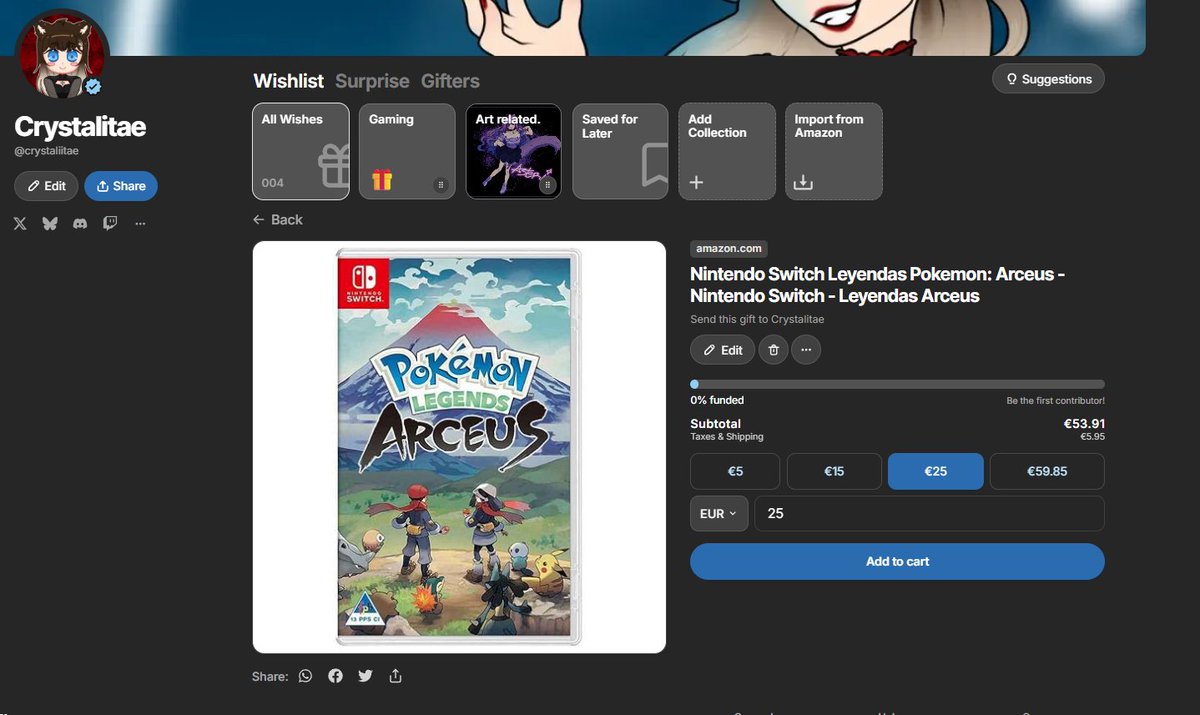Click the @crystaliitae handle text

46,151
